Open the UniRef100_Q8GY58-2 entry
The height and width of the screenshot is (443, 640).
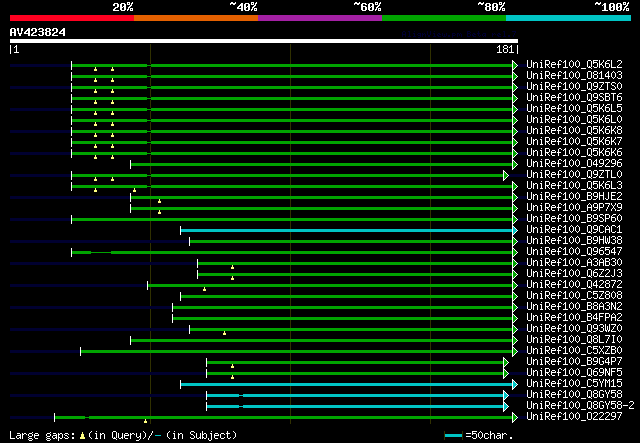pyautogui.click(x=580, y=406)
